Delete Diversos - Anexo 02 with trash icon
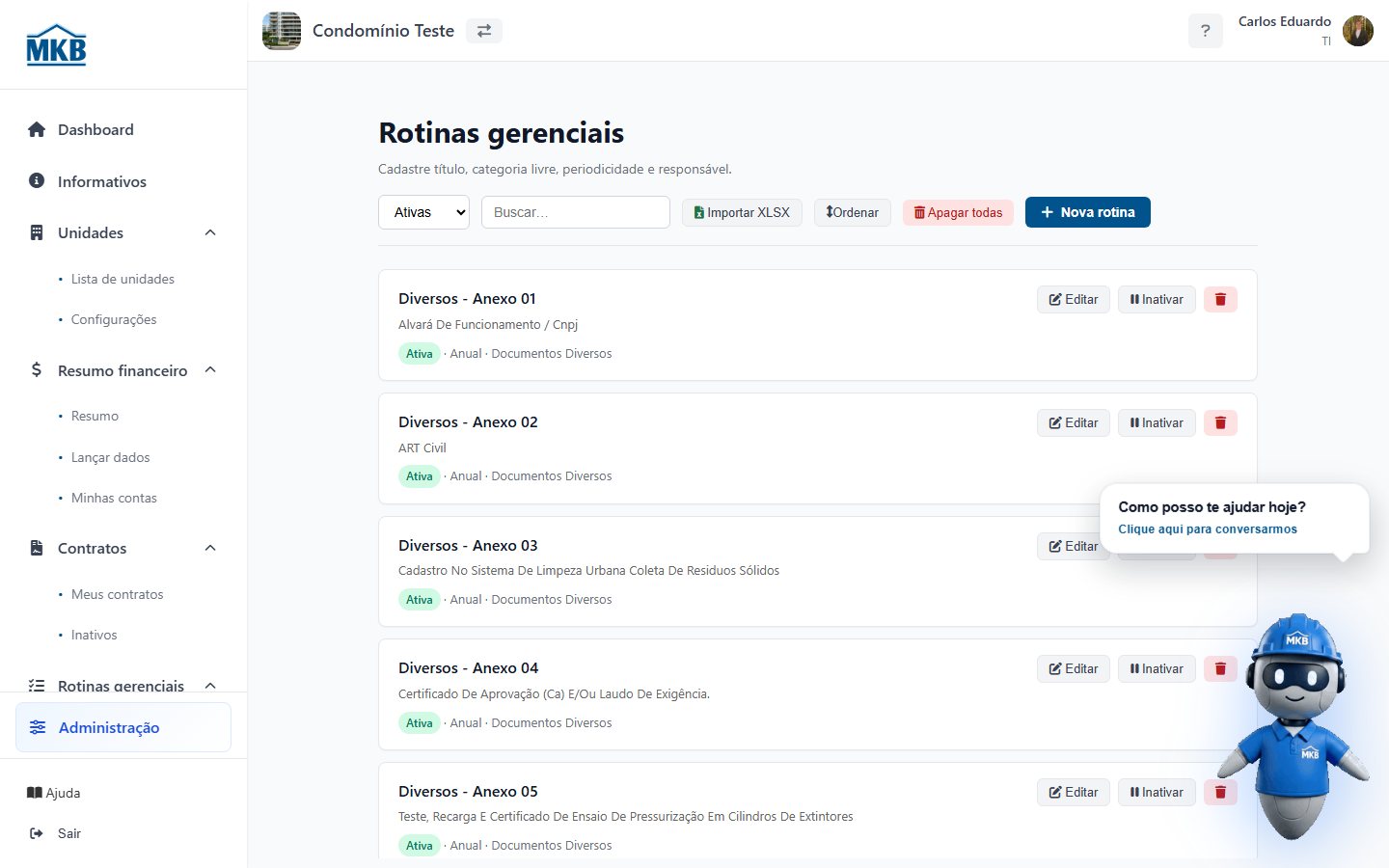The width and height of the screenshot is (1389, 868). coord(1220,422)
